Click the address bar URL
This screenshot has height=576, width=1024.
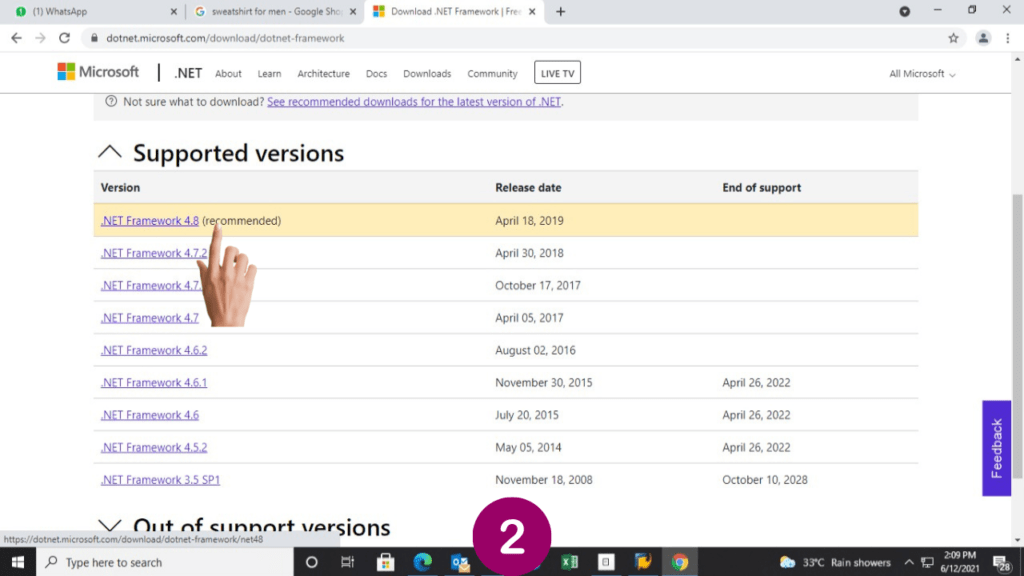click(225, 38)
